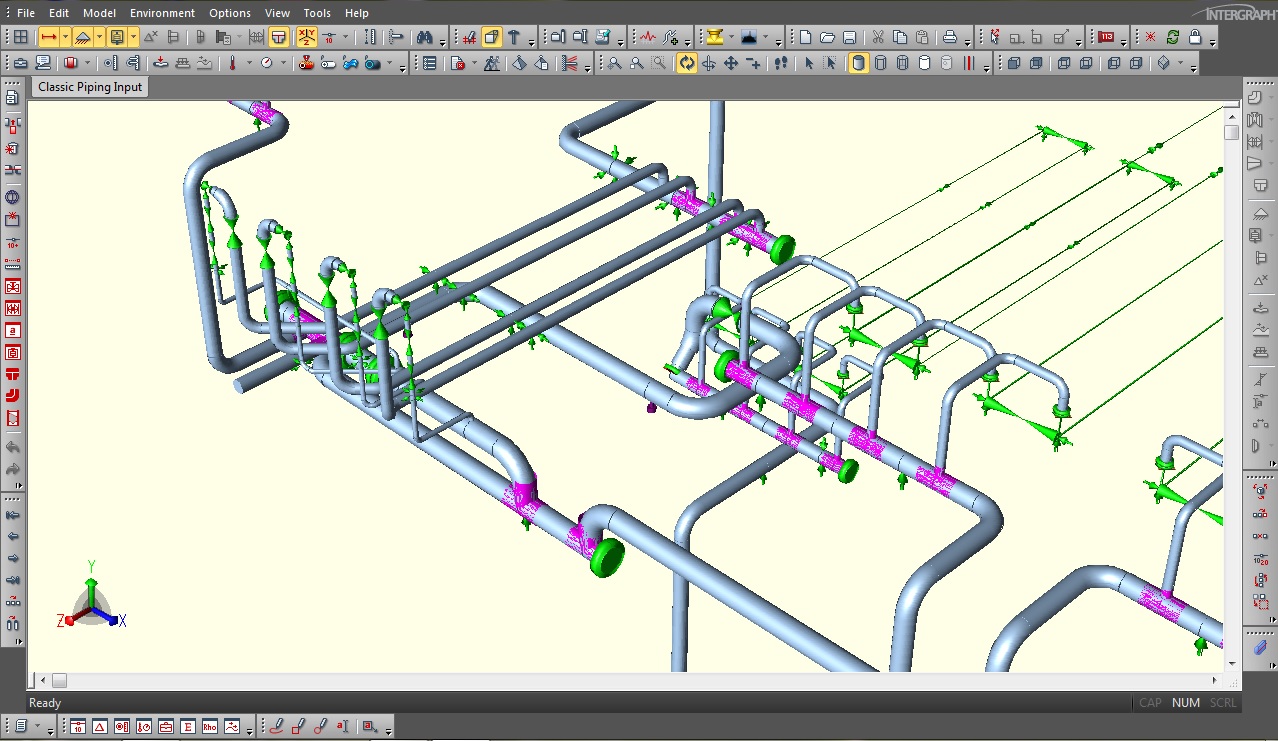Expand dropdown next to thermometer icon

247,64
